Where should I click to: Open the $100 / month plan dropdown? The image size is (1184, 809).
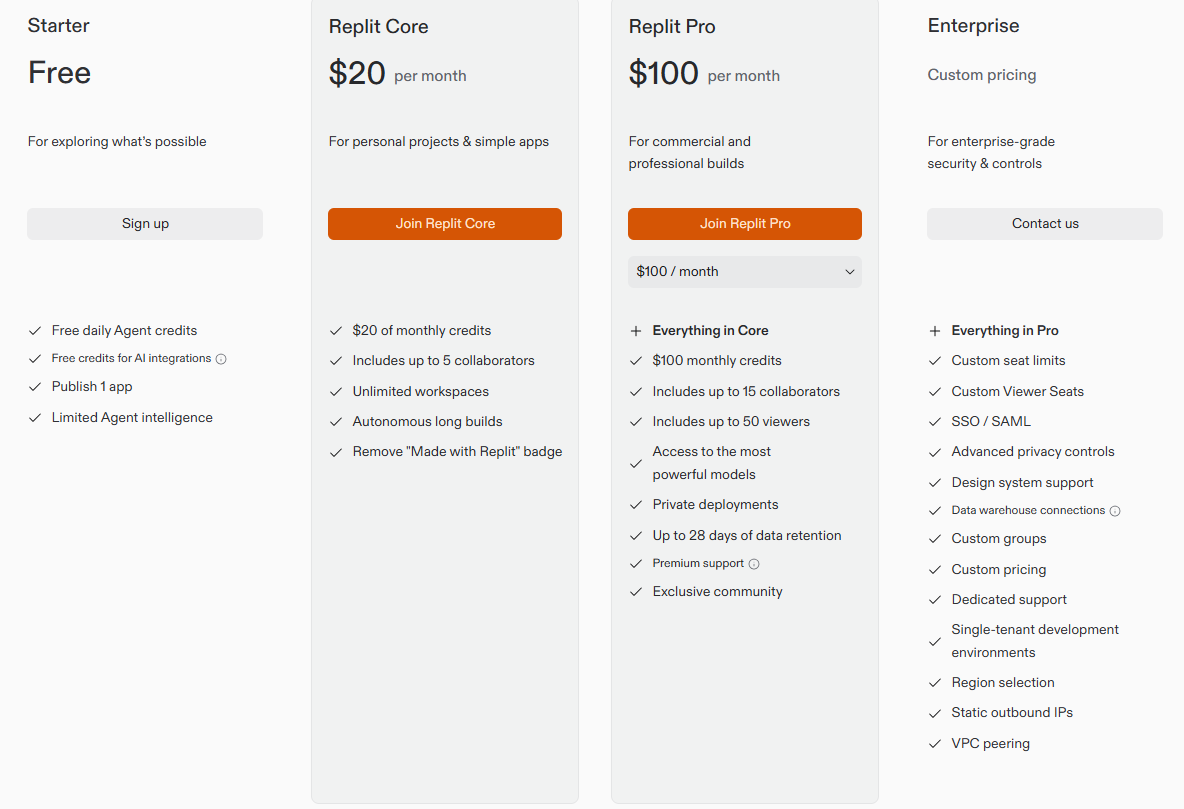[x=744, y=272]
